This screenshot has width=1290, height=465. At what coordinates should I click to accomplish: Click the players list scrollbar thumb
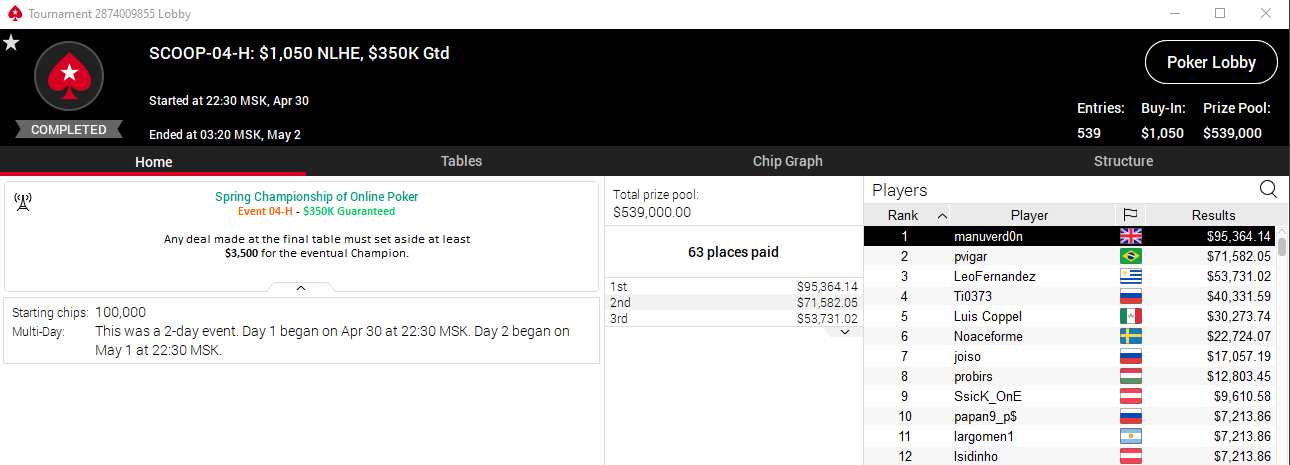tap(1283, 248)
